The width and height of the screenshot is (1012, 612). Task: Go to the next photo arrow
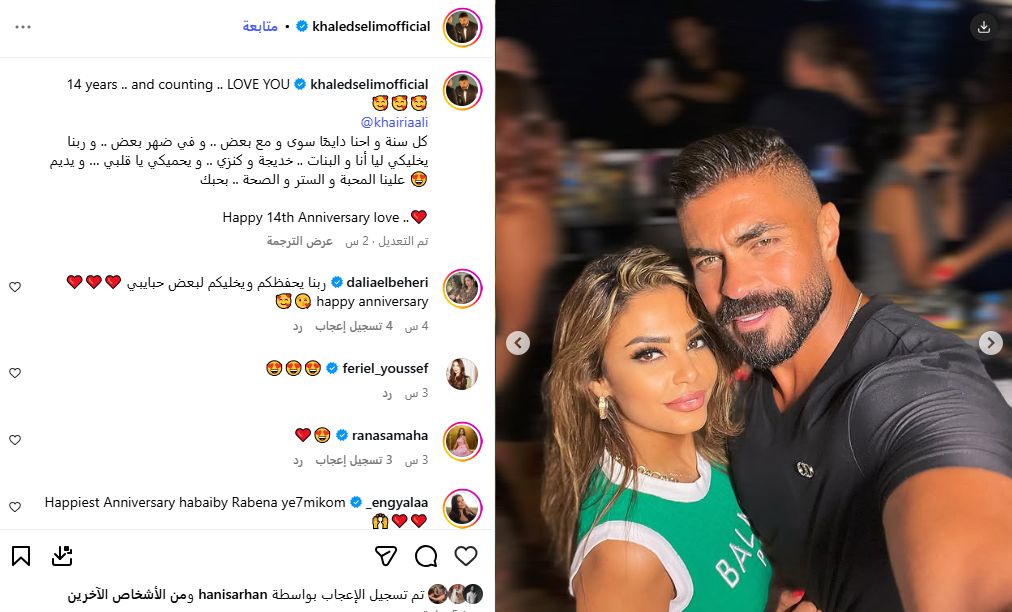tap(991, 343)
